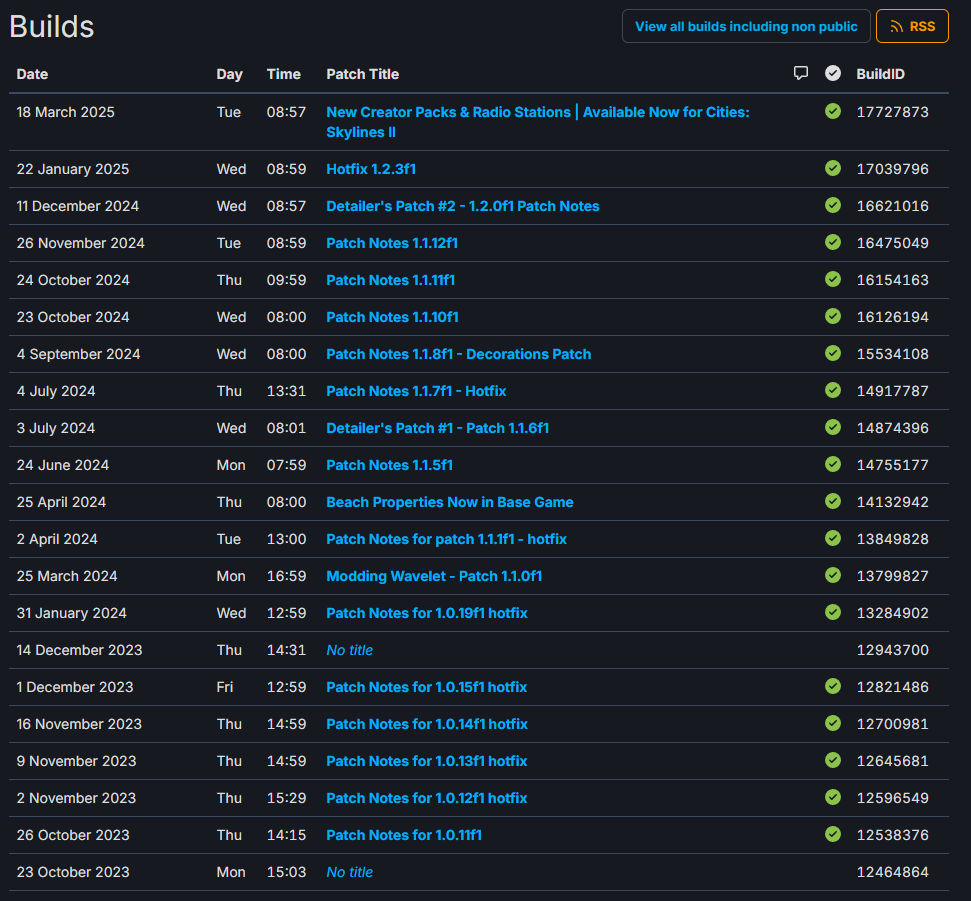The image size is (971, 901).
Task: Select the date 4 September 2024
Action: (x=79, y=354)
